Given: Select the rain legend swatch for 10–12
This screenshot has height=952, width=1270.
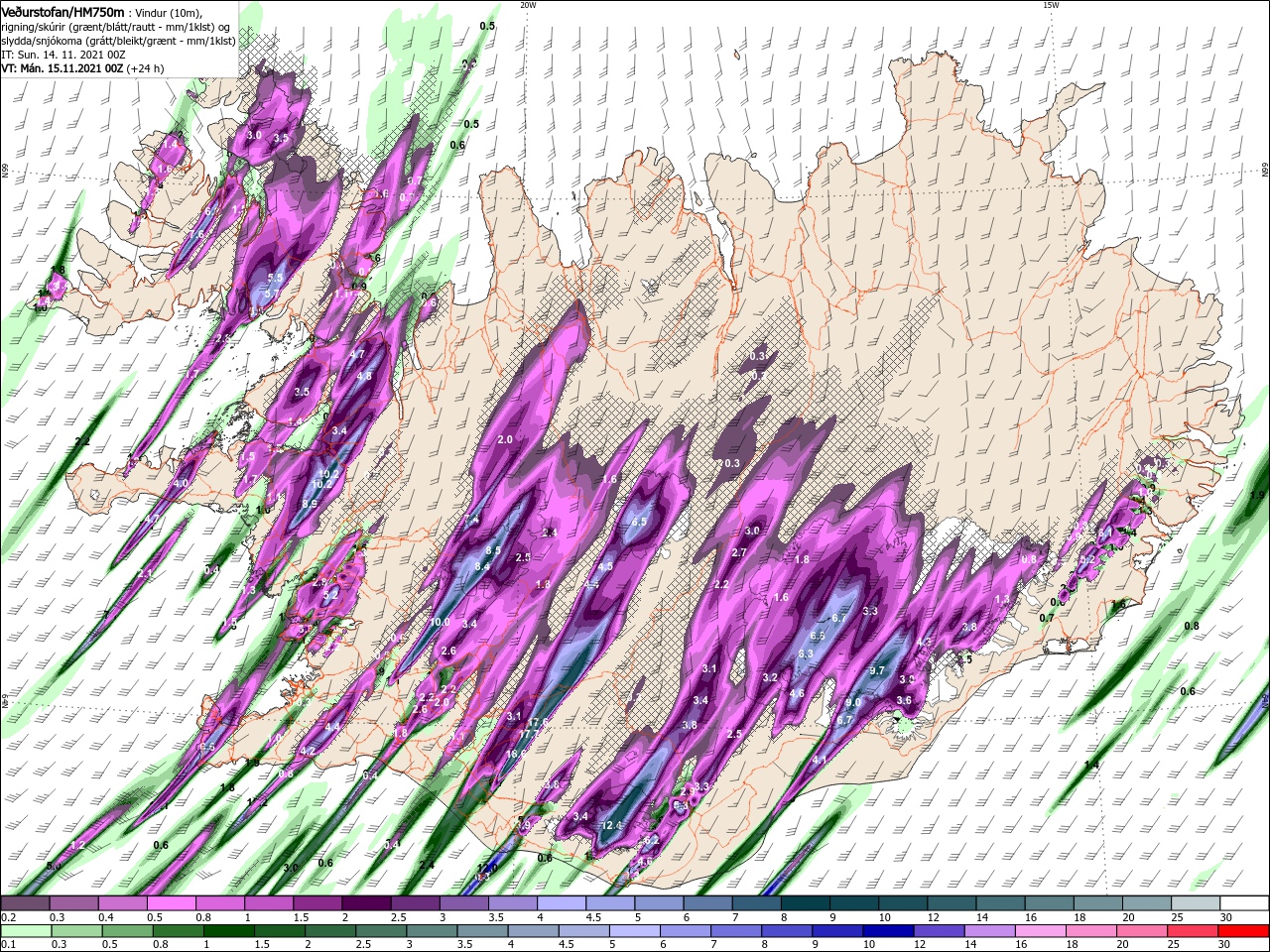Looking at the screenshot, I should tap(890, 930).
